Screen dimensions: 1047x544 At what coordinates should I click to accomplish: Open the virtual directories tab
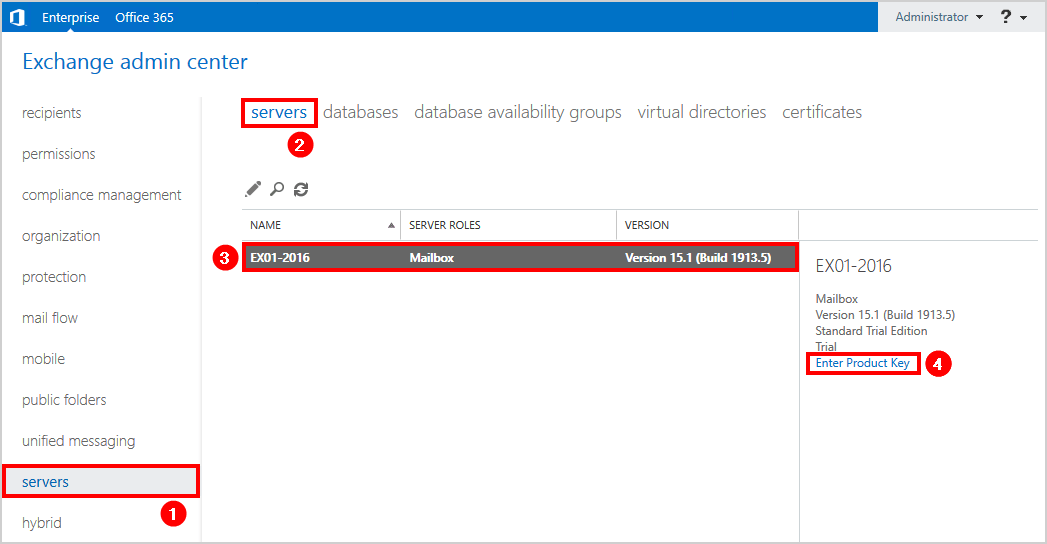tap(702, 112)
